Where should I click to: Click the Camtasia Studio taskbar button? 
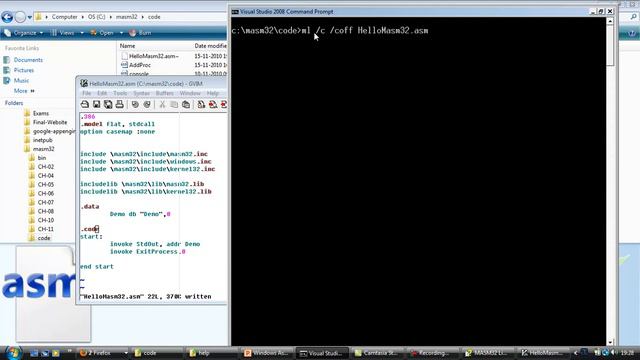pos(378,353)
